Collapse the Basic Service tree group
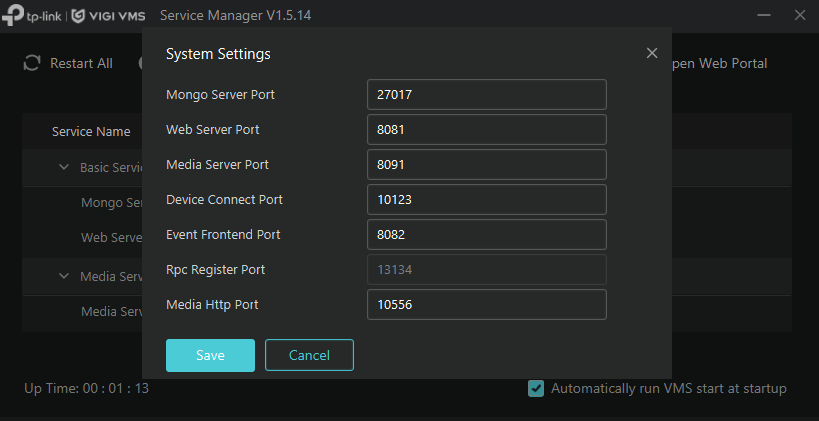This screenshot has height=421, width=819. click(x=64, y=167)
